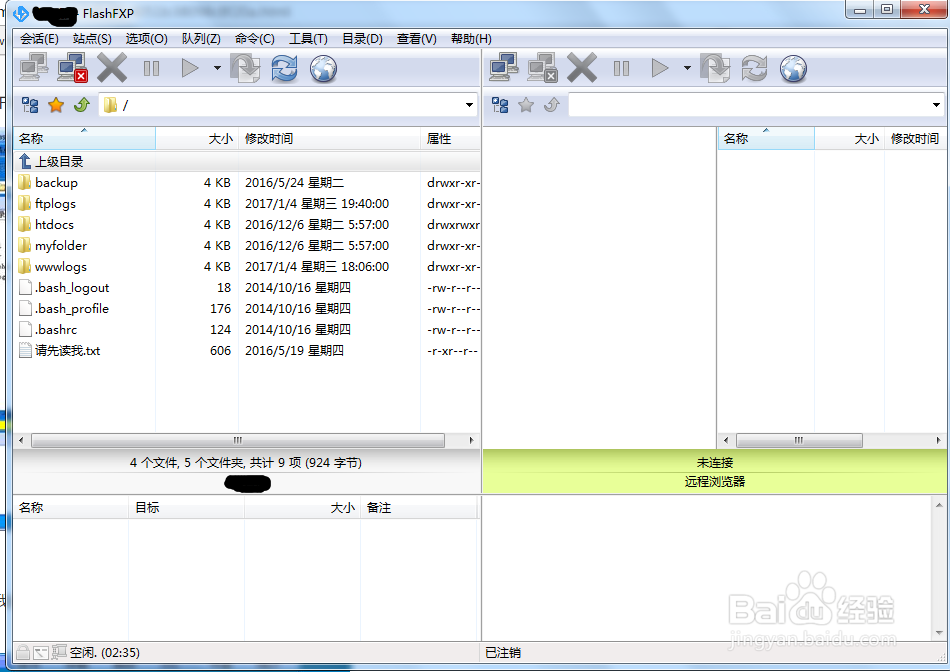Click the right pane Refresh icon

(x=754, y=67)
